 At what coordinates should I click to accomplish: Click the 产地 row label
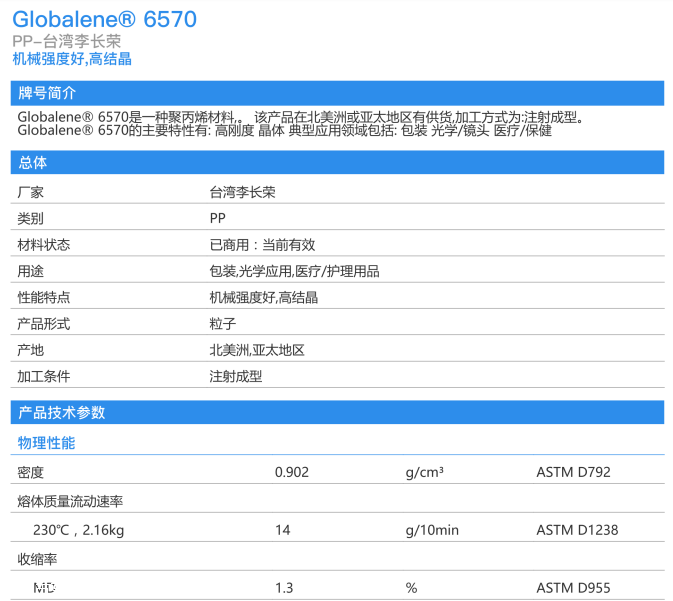pyautogui.click(x=30, y=350)
